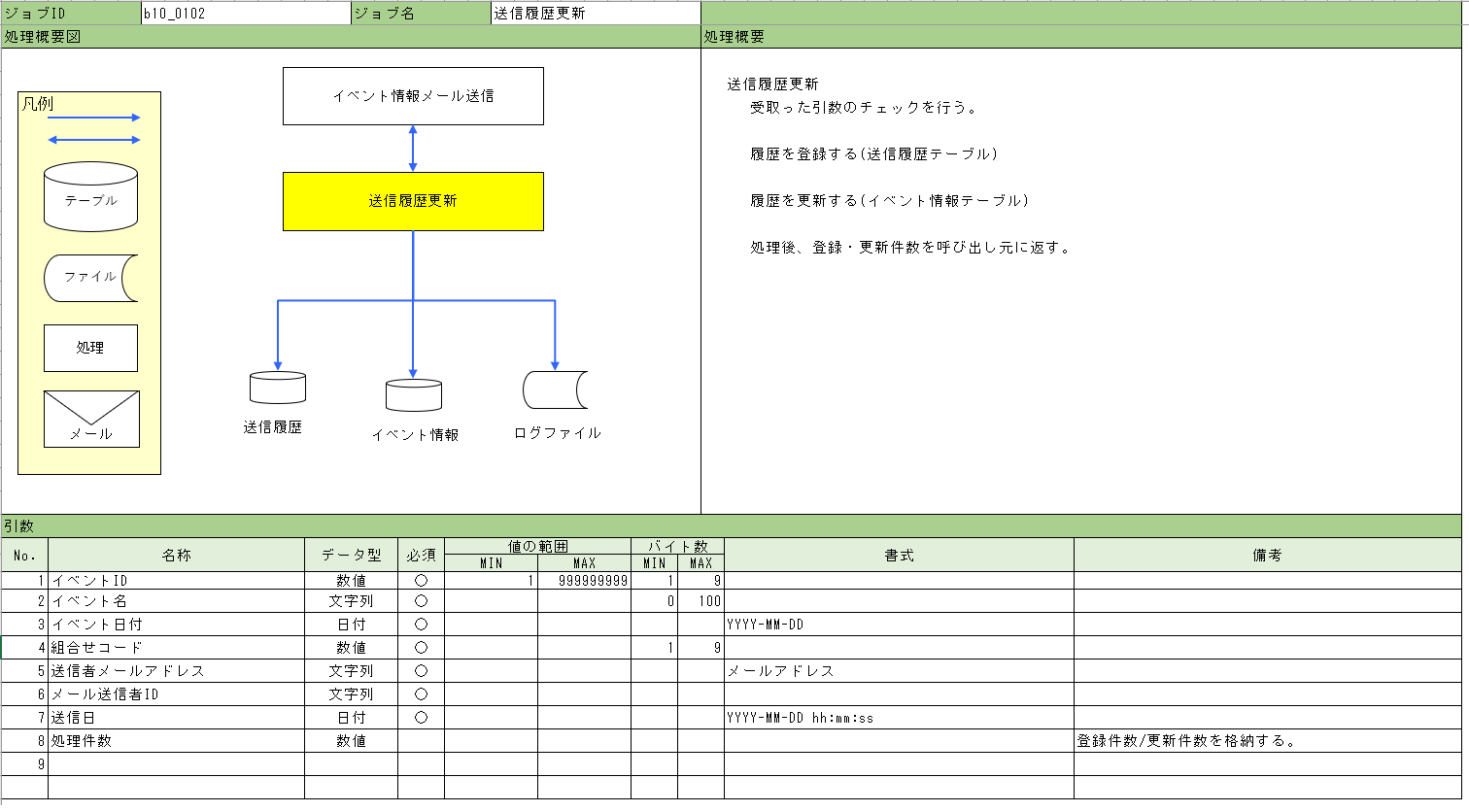
Task: Click the 999999999 max value cell
Action: click(x=585, y=581)
